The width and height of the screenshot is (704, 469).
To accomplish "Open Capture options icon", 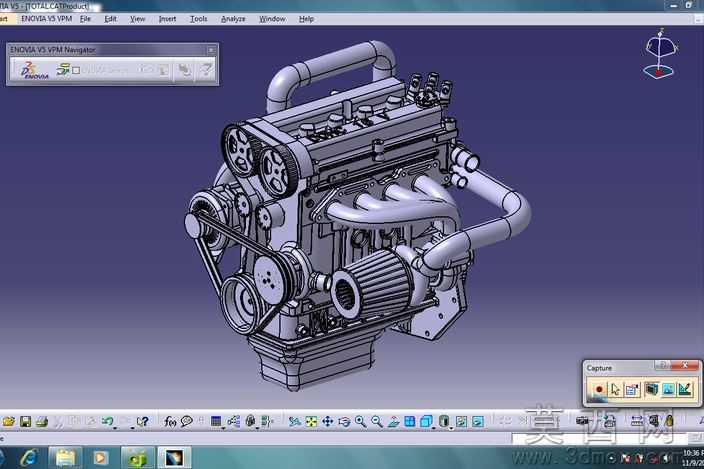I will [x=632, y=389].
